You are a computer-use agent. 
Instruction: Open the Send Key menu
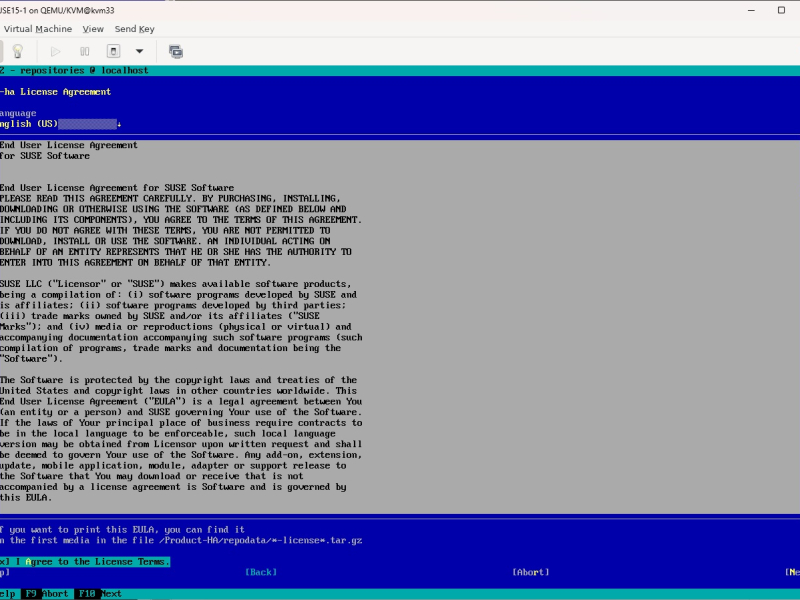tap(135, 29)
